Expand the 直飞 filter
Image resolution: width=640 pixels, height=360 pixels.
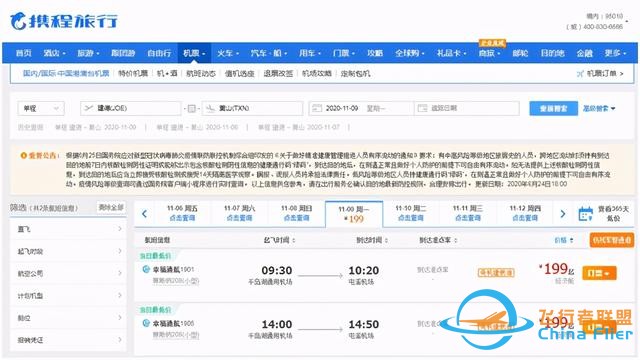point(68,229)
